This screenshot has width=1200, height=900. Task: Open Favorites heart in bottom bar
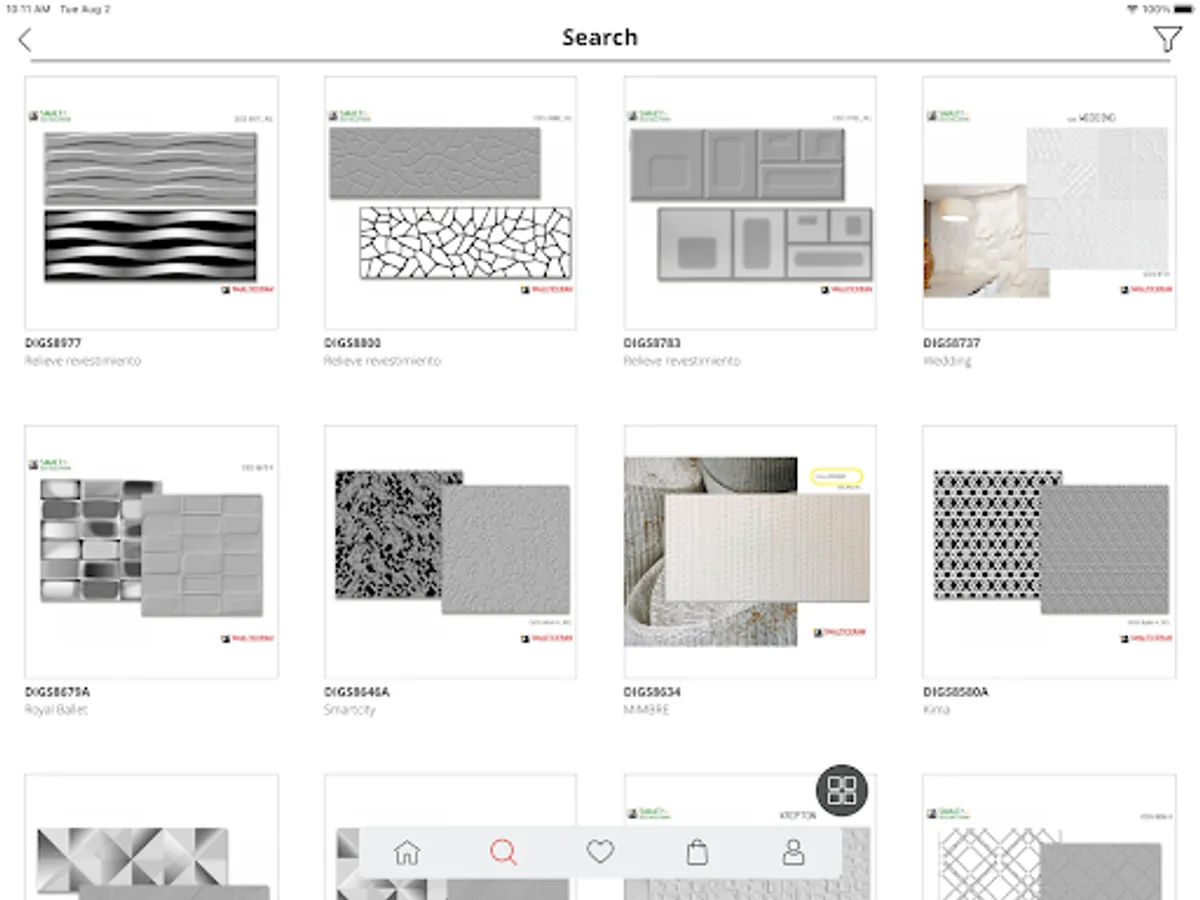pos(600,852)
